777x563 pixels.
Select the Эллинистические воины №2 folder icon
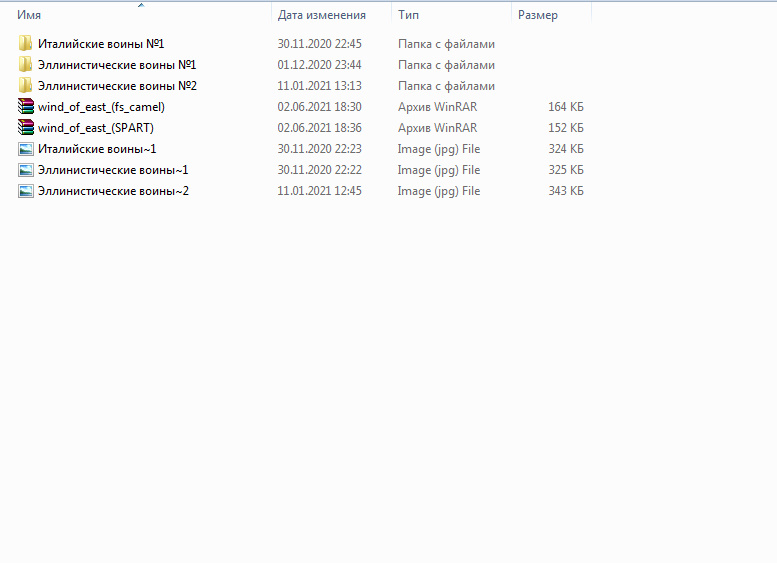pyautogui.click(x=25, y=86)
